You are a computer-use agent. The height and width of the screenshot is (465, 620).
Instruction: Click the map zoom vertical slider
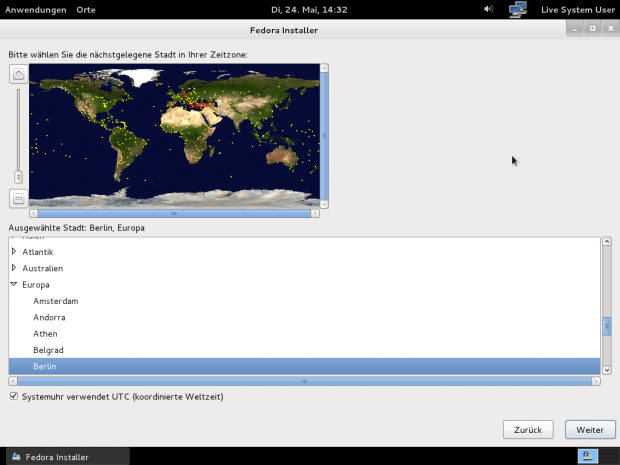(x=18, y=135)
